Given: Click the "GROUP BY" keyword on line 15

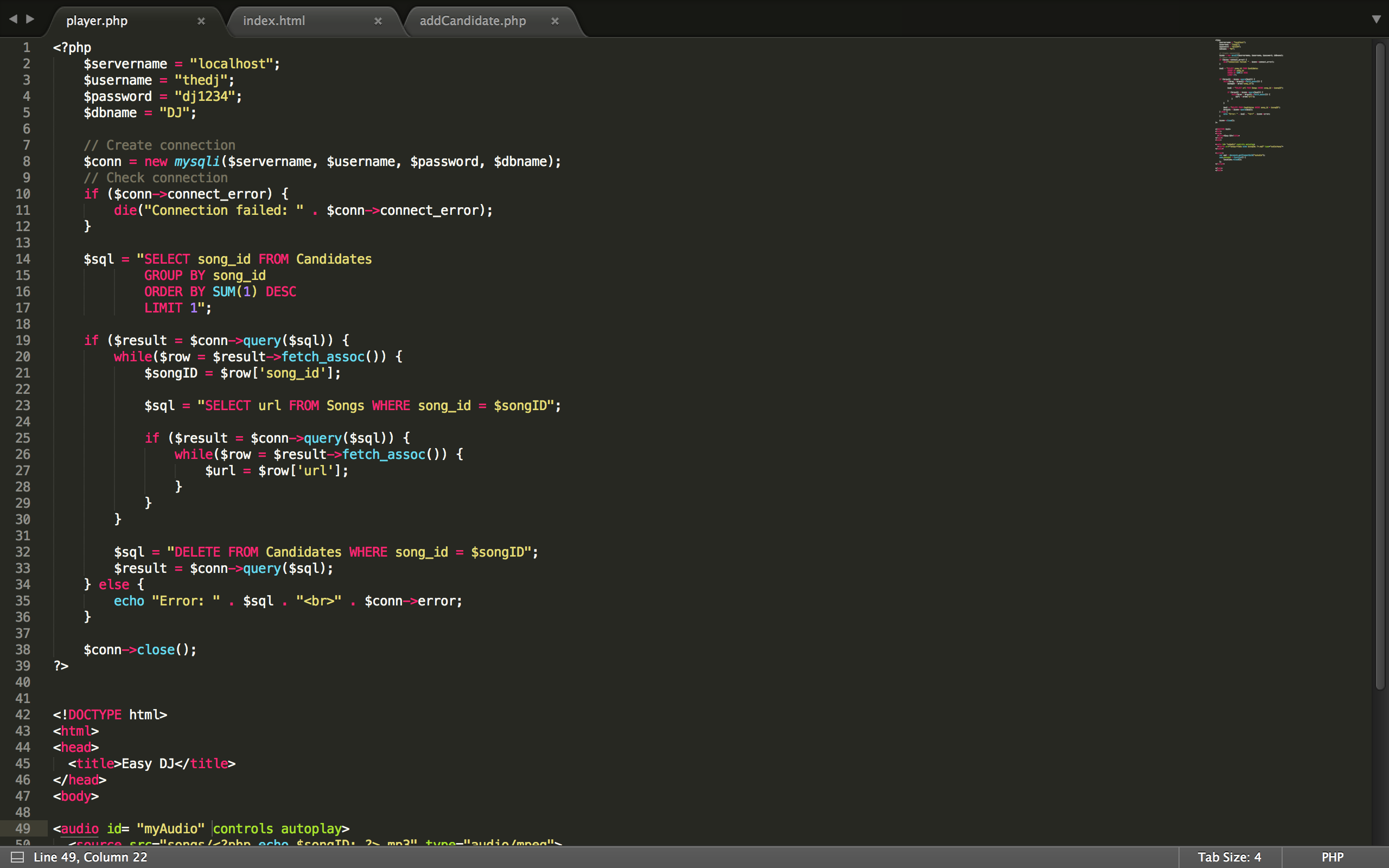Looking at the screenshot, I should point(175,276).
